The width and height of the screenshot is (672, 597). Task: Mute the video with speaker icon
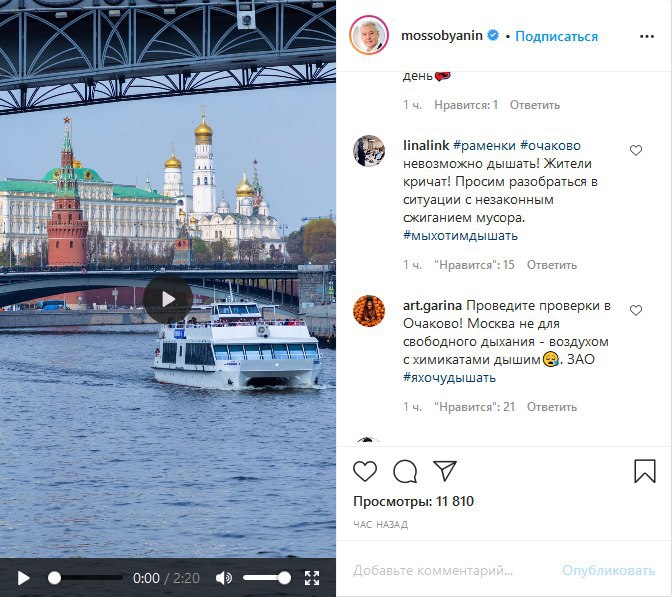pos(224,578)
